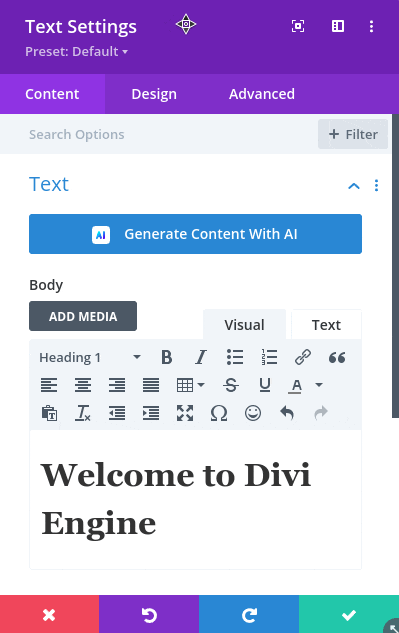Click the Filter button
This screenshot has width=399, height=633.
pyautogui.click(x=353, y=134)
